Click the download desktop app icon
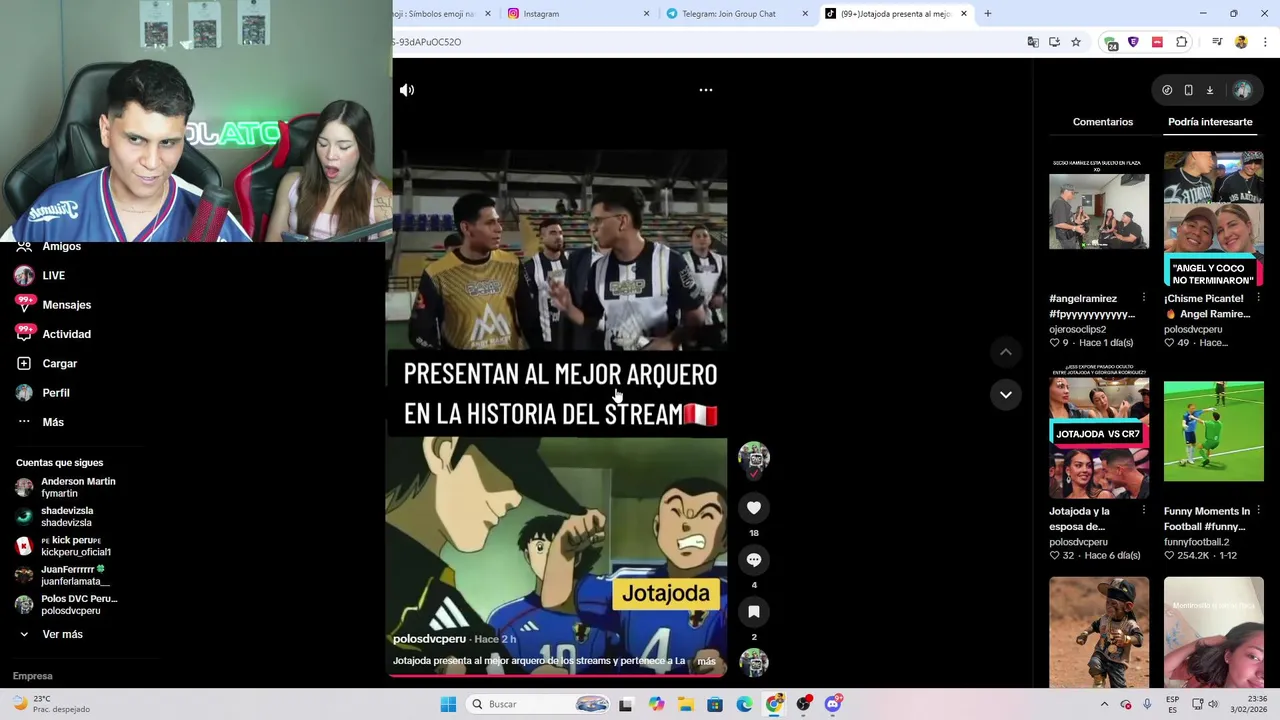 pyautogui.click(x=1209, y=90)
